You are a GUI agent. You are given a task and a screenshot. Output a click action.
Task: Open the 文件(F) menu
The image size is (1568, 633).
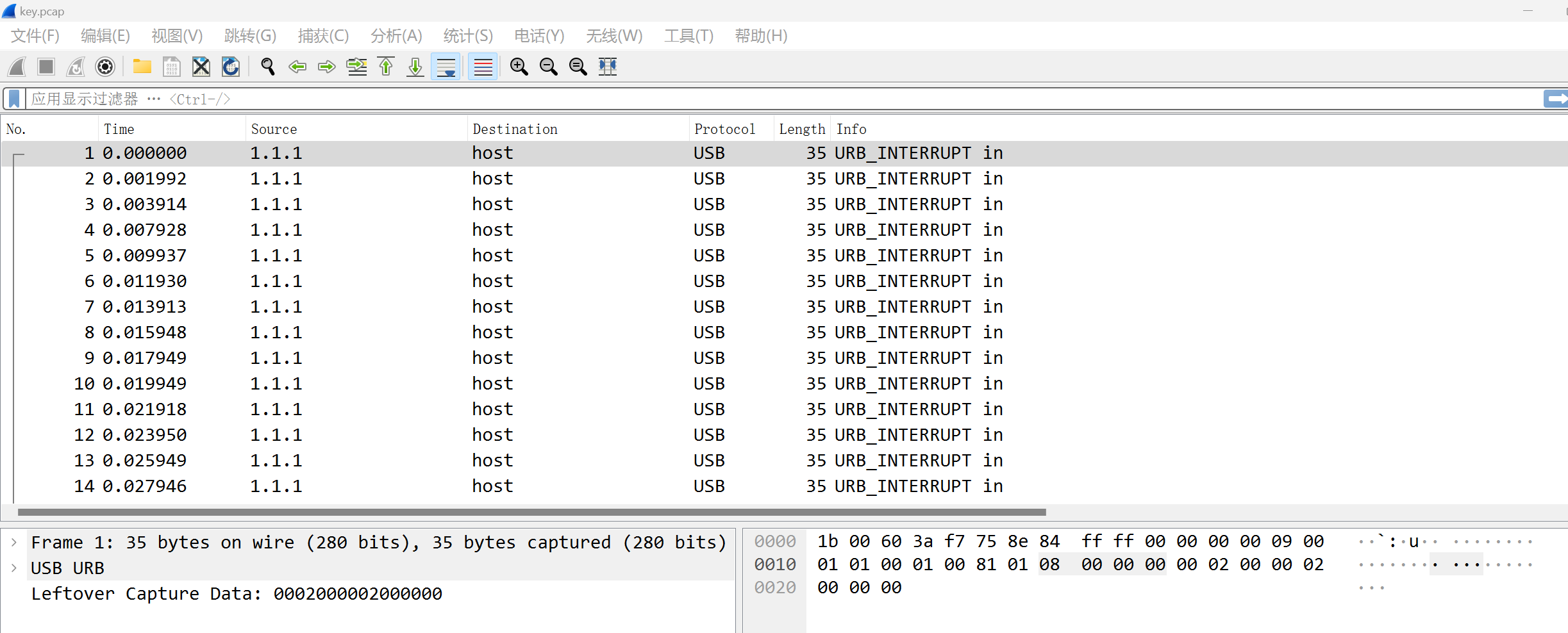pos(35,36)
